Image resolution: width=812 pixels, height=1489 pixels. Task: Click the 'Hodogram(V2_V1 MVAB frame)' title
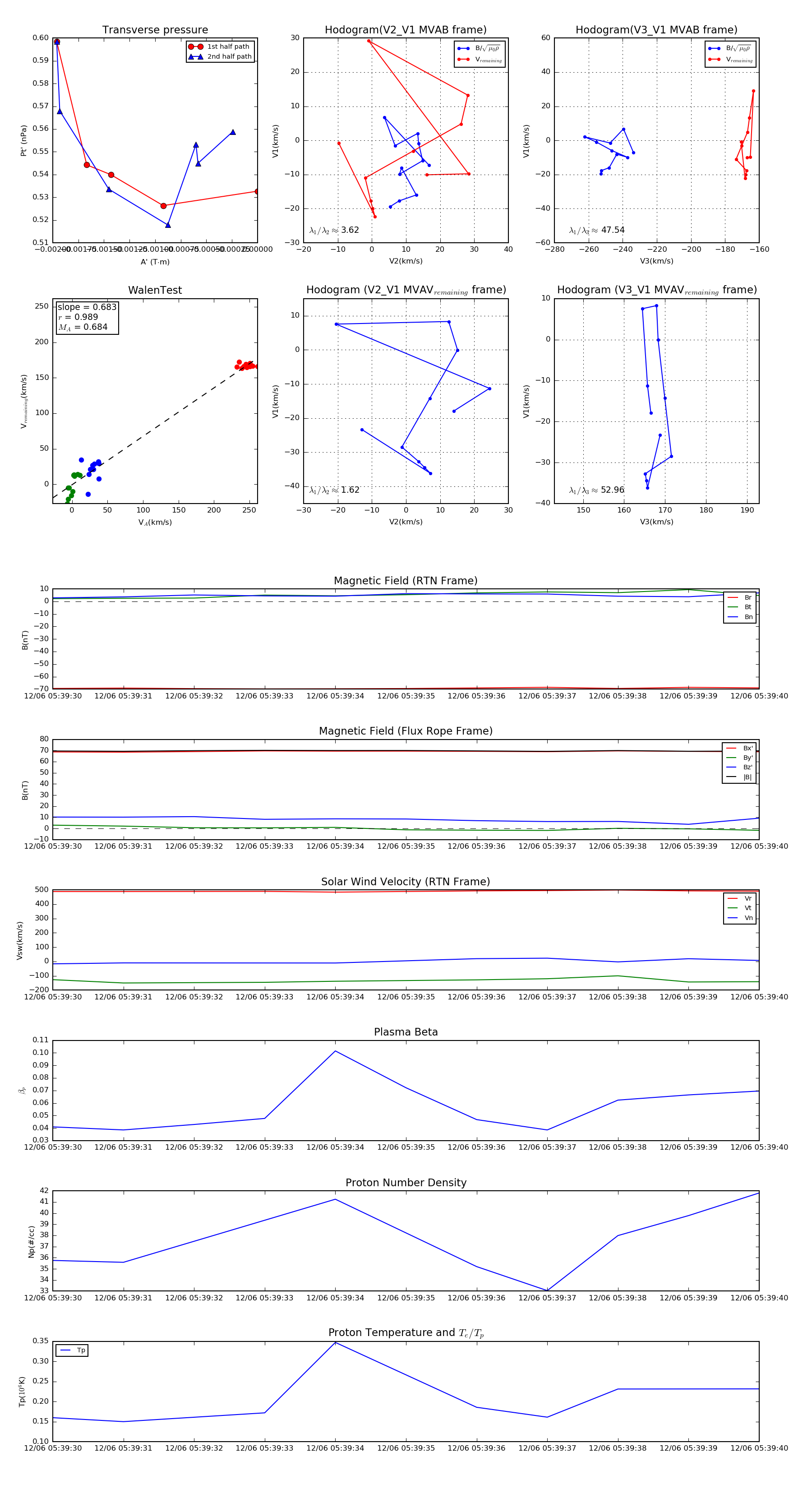(x=406, y=30)
